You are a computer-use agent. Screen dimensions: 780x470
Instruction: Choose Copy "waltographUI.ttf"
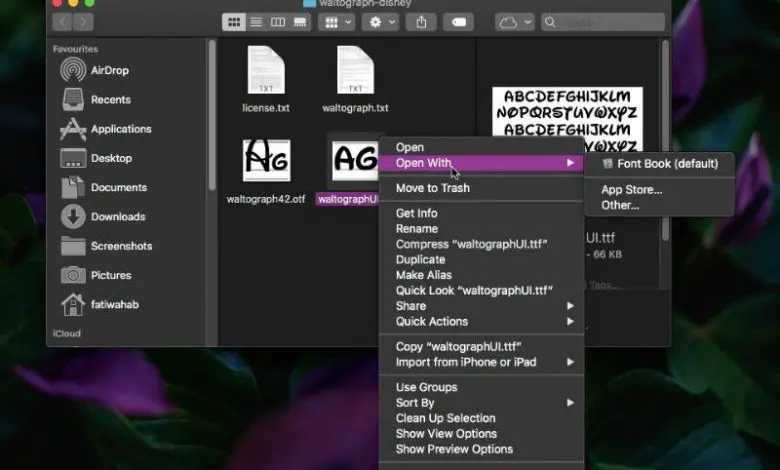click(x=481, y=347)
